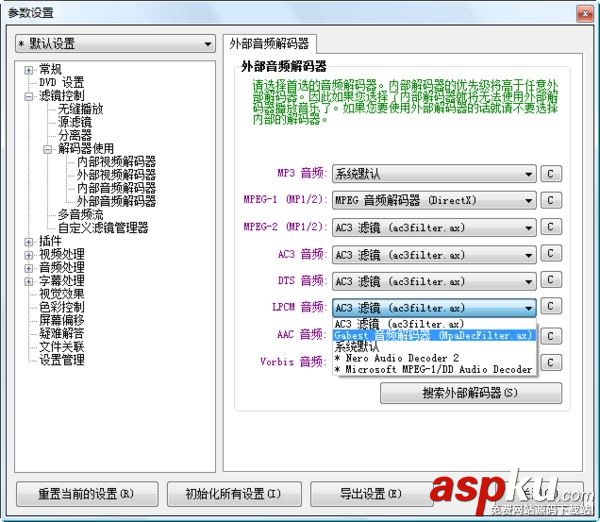Click the C button for MPEG-2

(x=551, y=227)
